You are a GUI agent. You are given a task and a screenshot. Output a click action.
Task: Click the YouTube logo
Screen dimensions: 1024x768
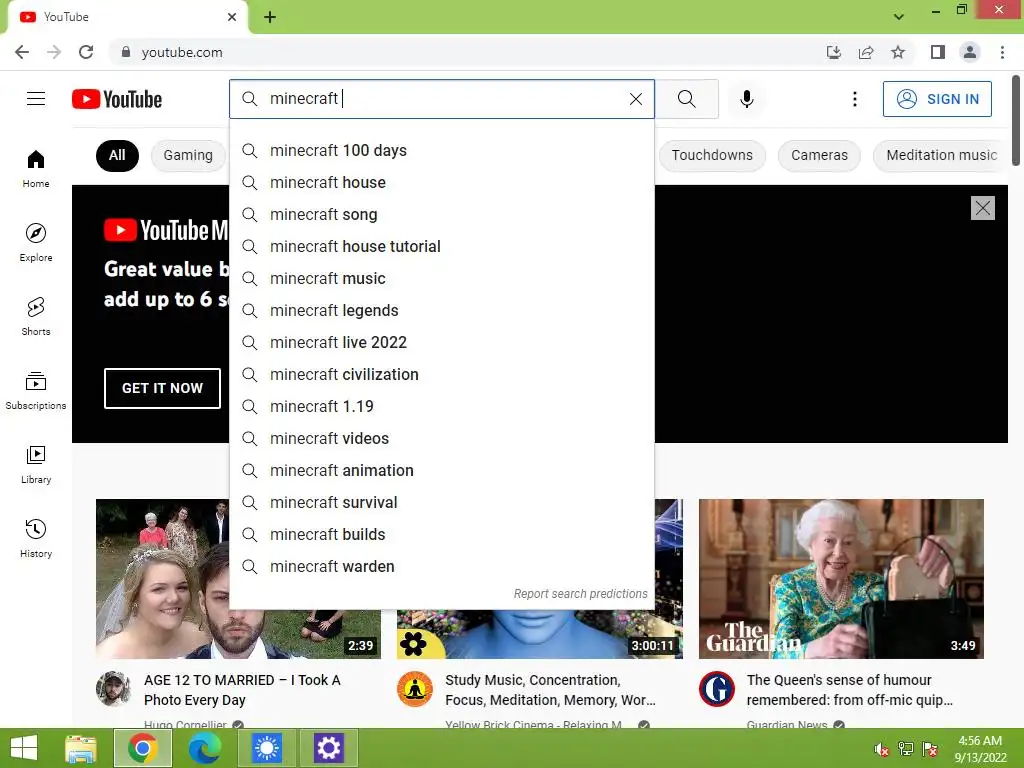(x=117, y=99)
